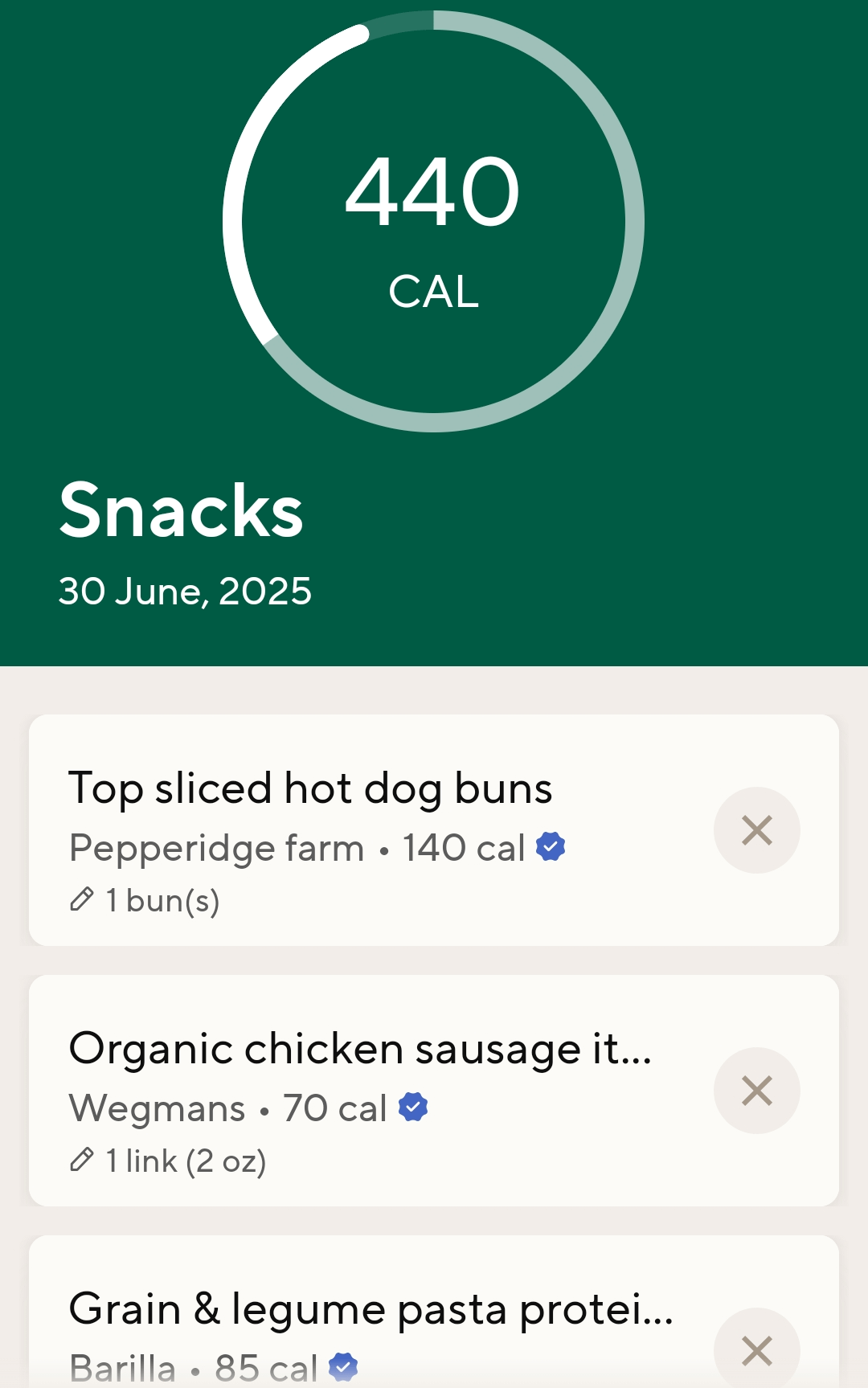Remove the Grain & legume pasta entry
The image size is (868, 1388).
pyautogui.click(x=756, y=1350)
